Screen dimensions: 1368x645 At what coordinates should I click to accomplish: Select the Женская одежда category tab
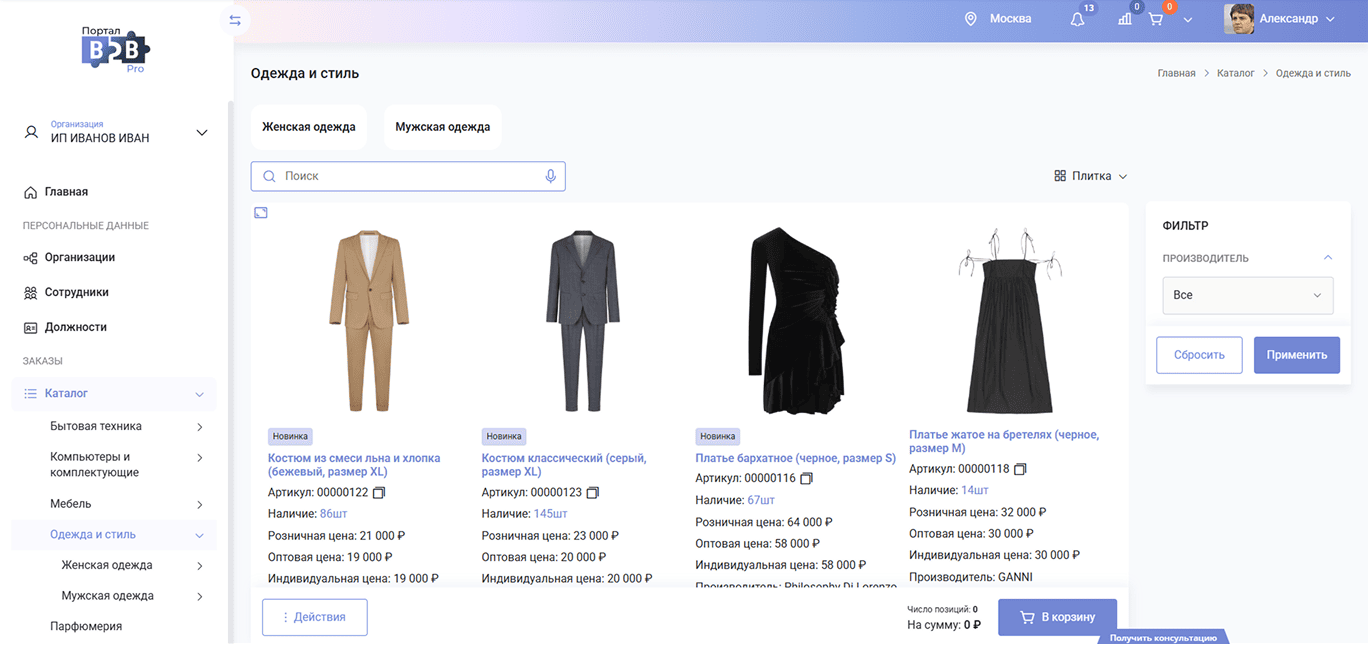coord(309,127)
